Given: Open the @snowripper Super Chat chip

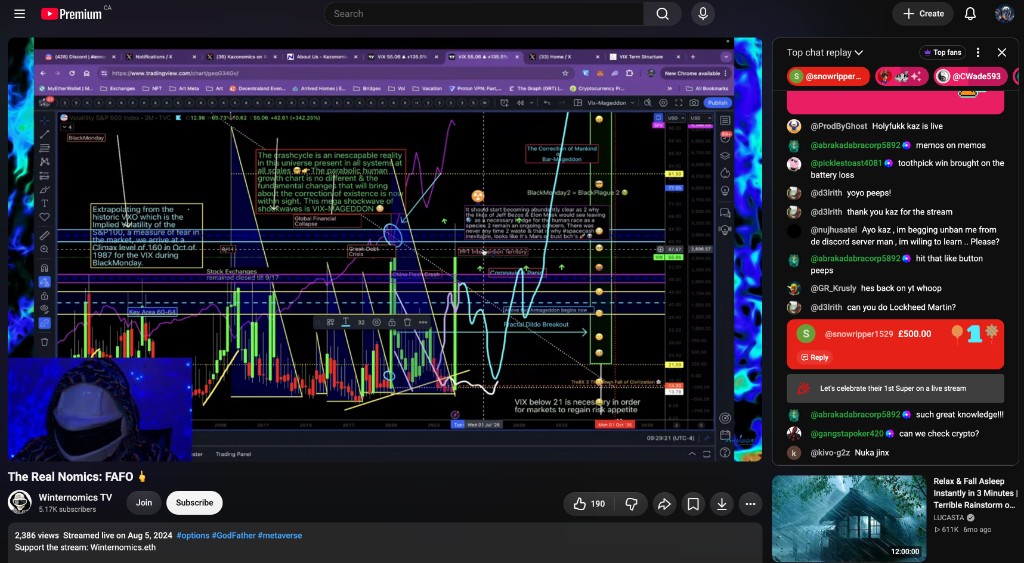Looking at the screenshot, I should [x=828, y=76].
